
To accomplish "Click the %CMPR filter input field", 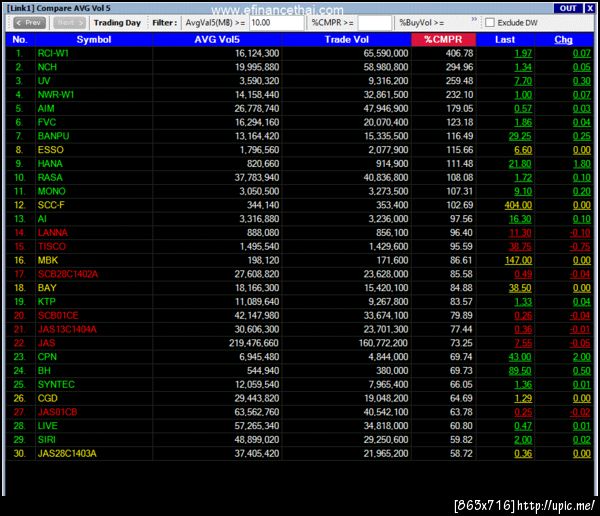I will click(x=375, y=23).
